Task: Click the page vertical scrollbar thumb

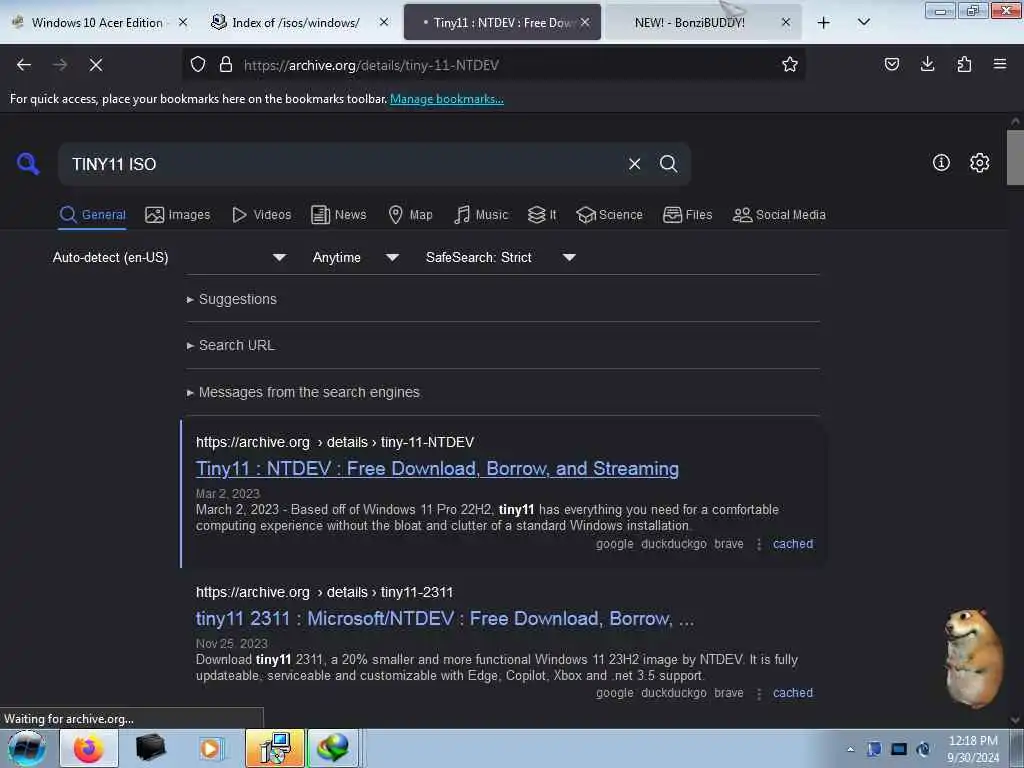Action: (1015, 157)
